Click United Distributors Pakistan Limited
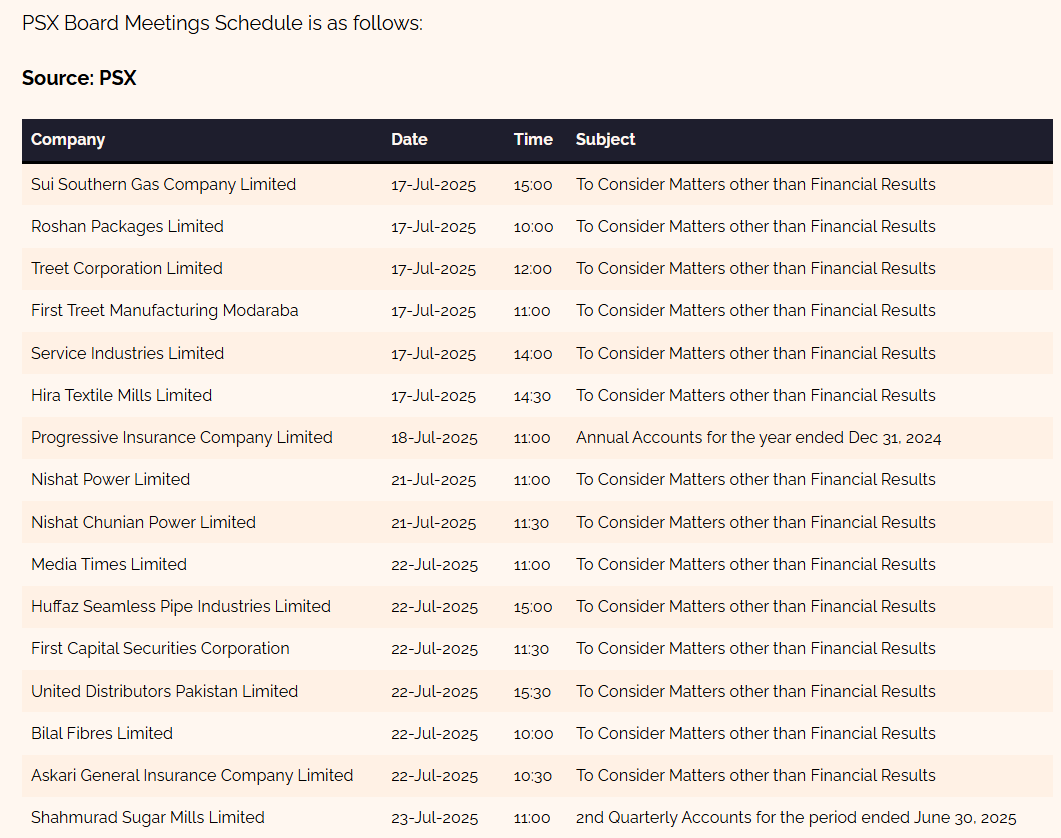 point(164,691)
